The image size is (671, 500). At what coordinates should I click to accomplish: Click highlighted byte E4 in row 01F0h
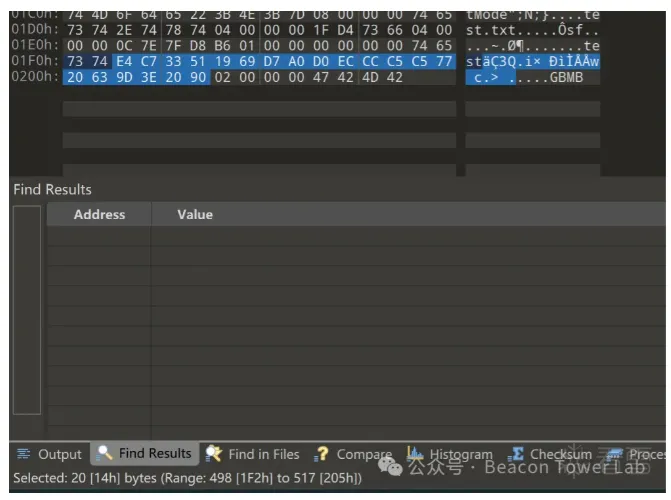pyautogui.click(x=124, y=62)
